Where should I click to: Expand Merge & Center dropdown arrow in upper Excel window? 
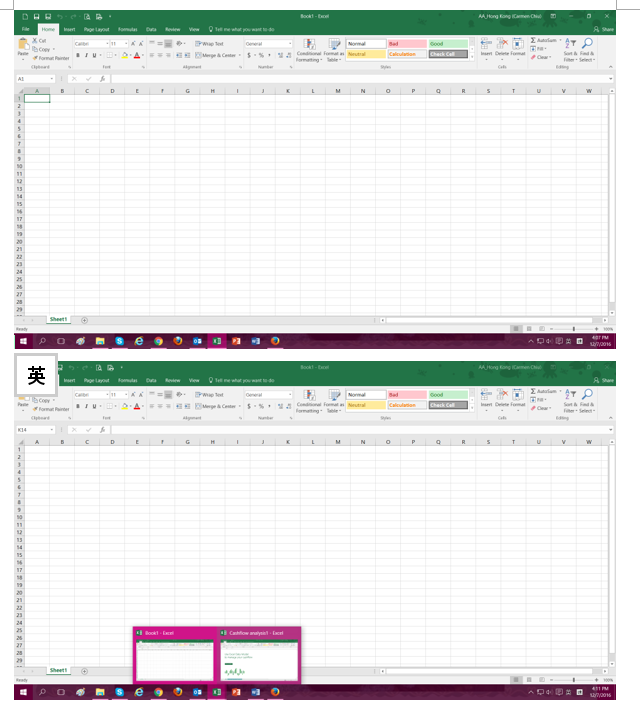point(239,55)
